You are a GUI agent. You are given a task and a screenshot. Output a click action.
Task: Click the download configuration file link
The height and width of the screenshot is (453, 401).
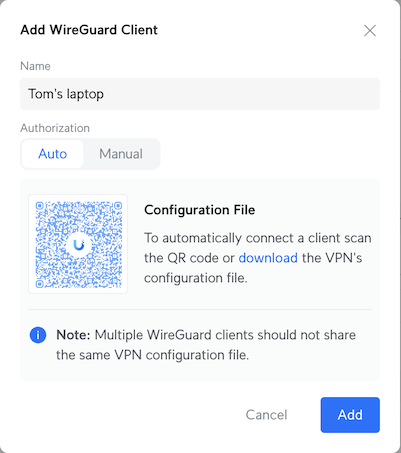pyautogui.click(x=268, y=258)
